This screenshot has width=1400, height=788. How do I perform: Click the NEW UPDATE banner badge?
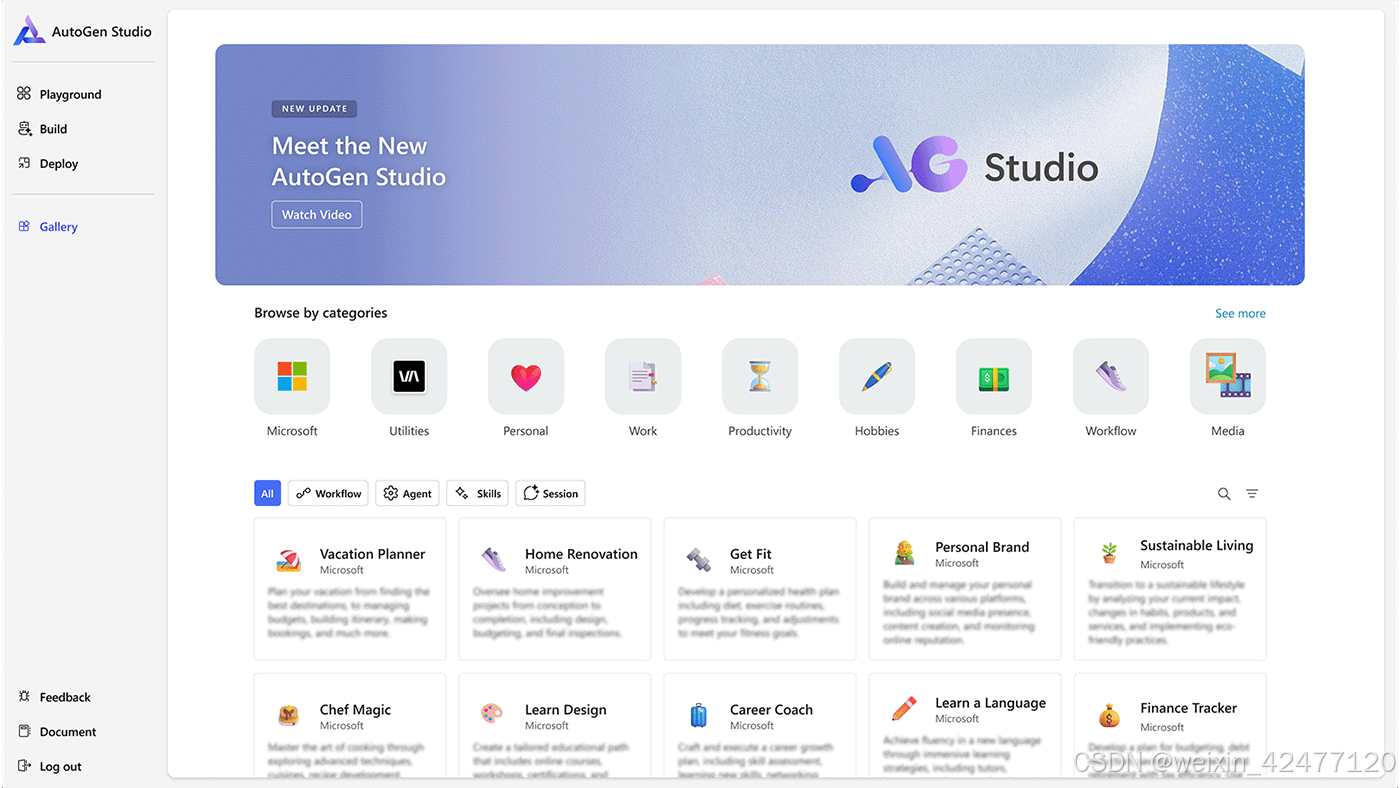click(x=314, y=109)
